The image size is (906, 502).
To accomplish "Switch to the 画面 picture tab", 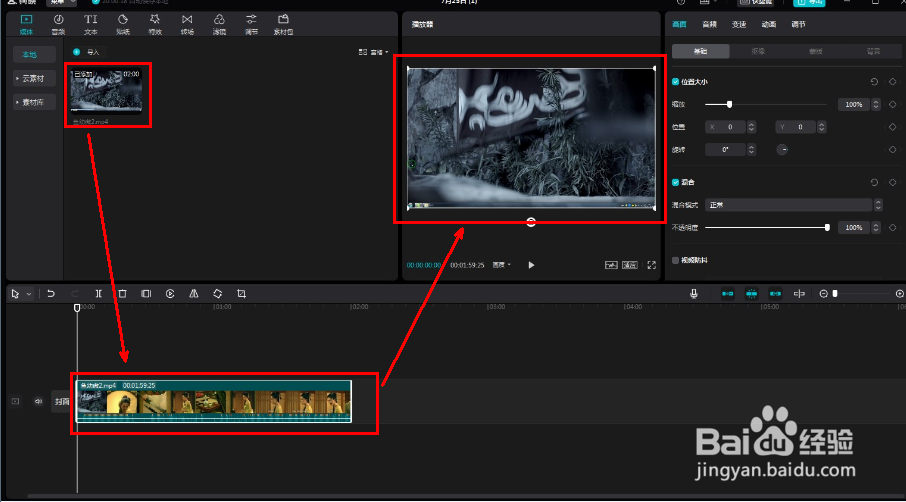I will (x=680, y=24).
